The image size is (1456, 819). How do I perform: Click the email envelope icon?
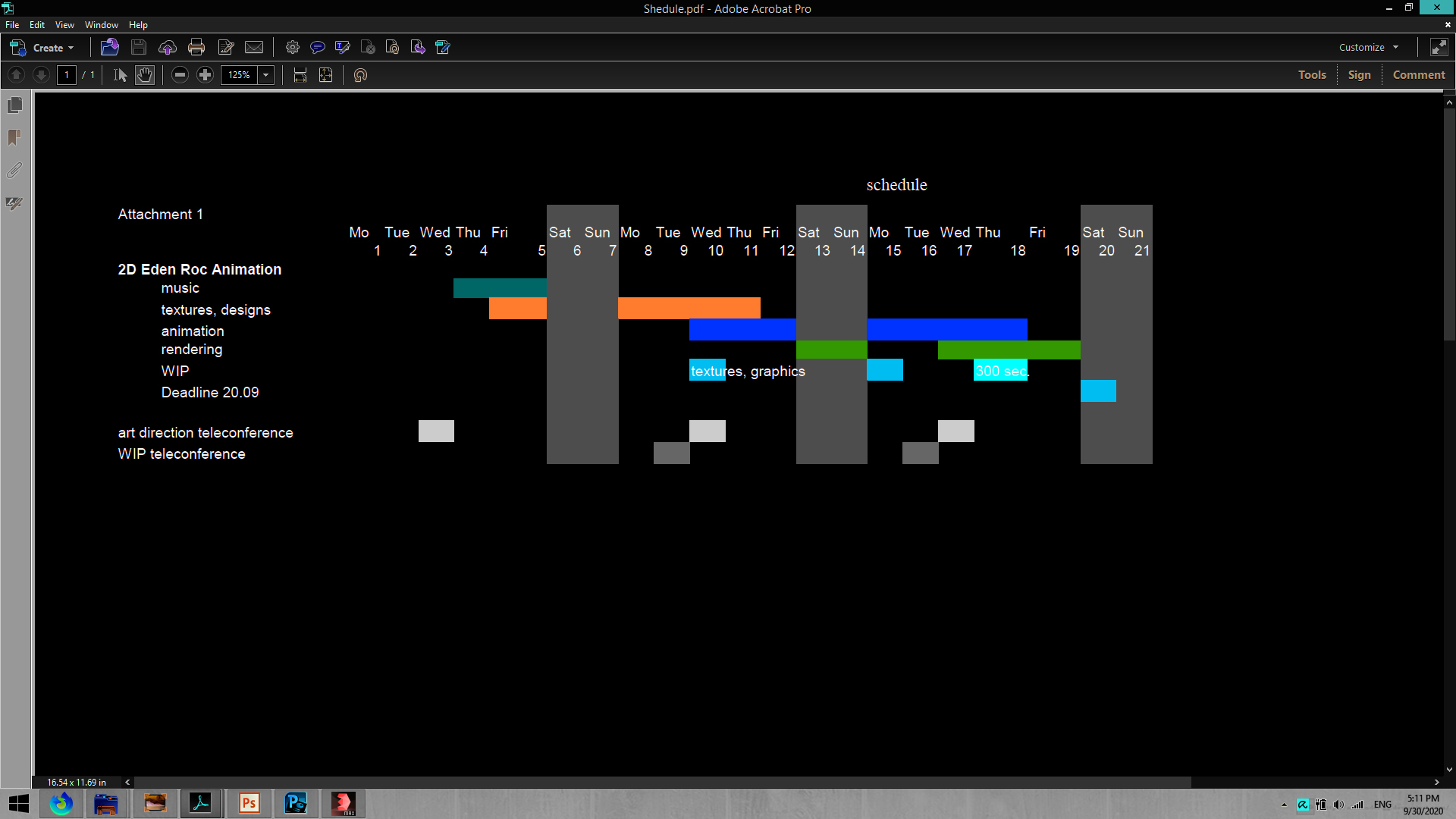(254, 47)
